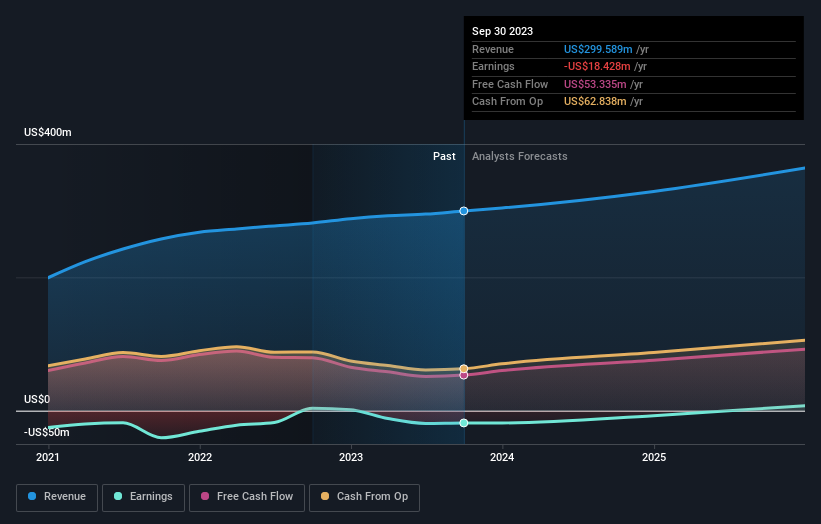Image resolution: width=821 pixels, height=524 pixels.
Task: Click the orange Cash From Op legend dot
Action: [x=325, y=496]
